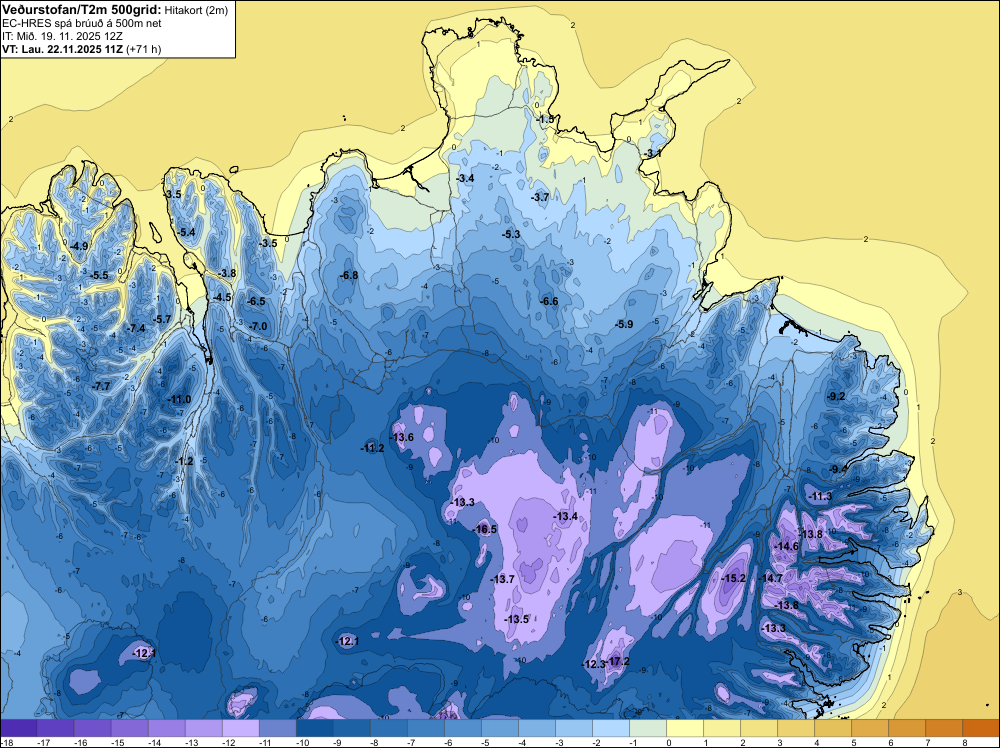Select pale green legend swatch between -1 and 0
This screenshot has height=748, width=1000.
[648, 728]
